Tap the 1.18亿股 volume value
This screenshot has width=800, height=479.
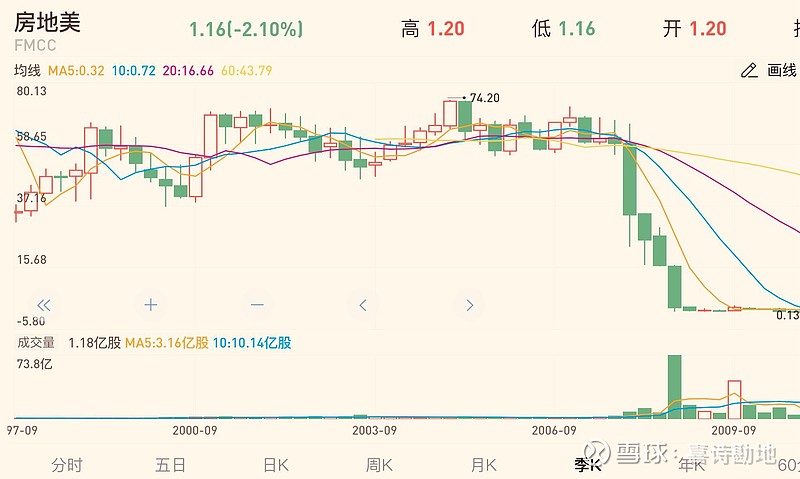click(x=94, y=342)
